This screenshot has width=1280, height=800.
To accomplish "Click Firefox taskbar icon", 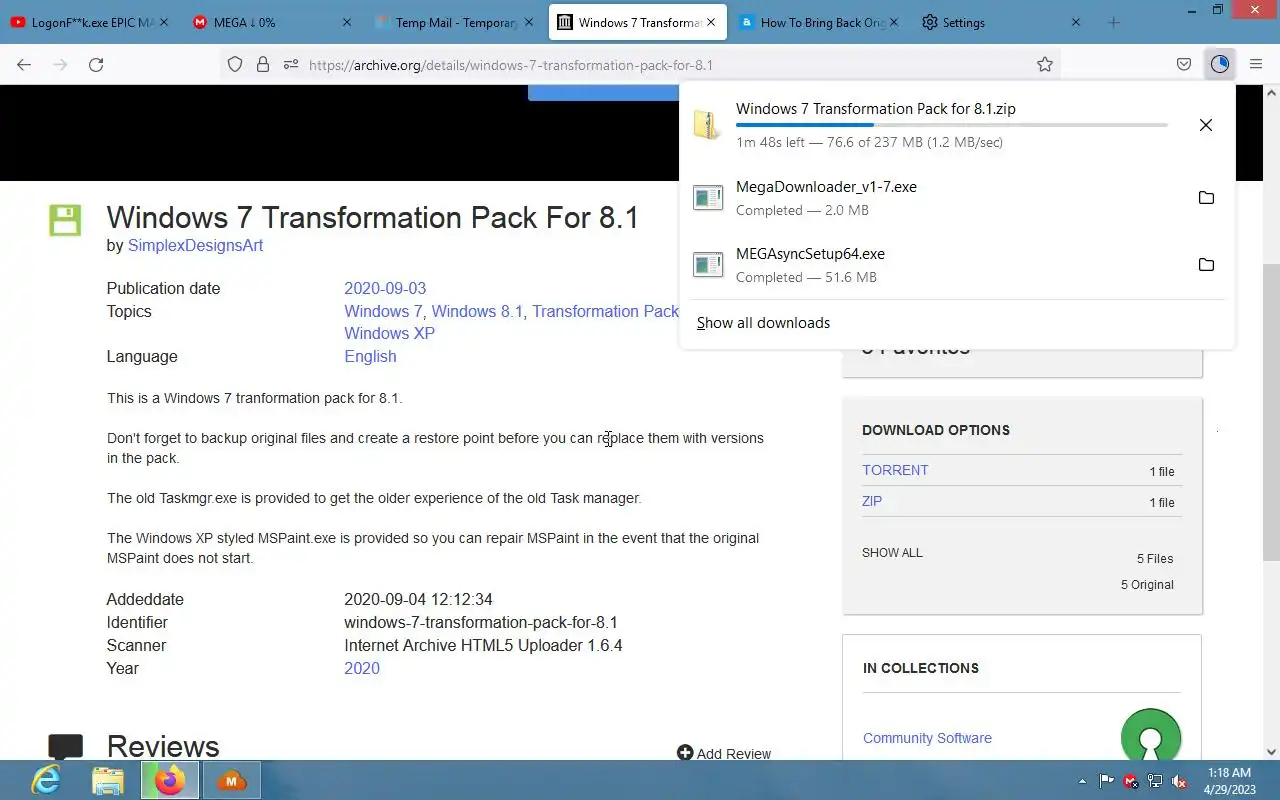I will click(x=170, y=780).
